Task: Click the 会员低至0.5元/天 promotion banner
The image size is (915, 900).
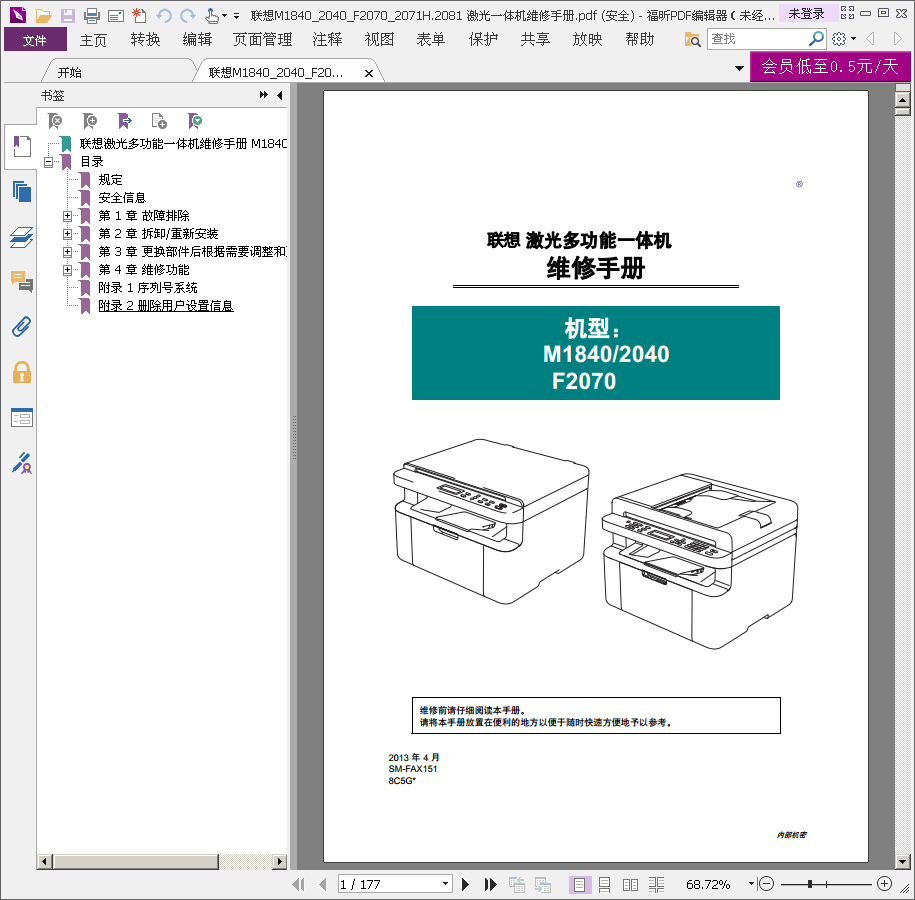Action: coord(830,67)
